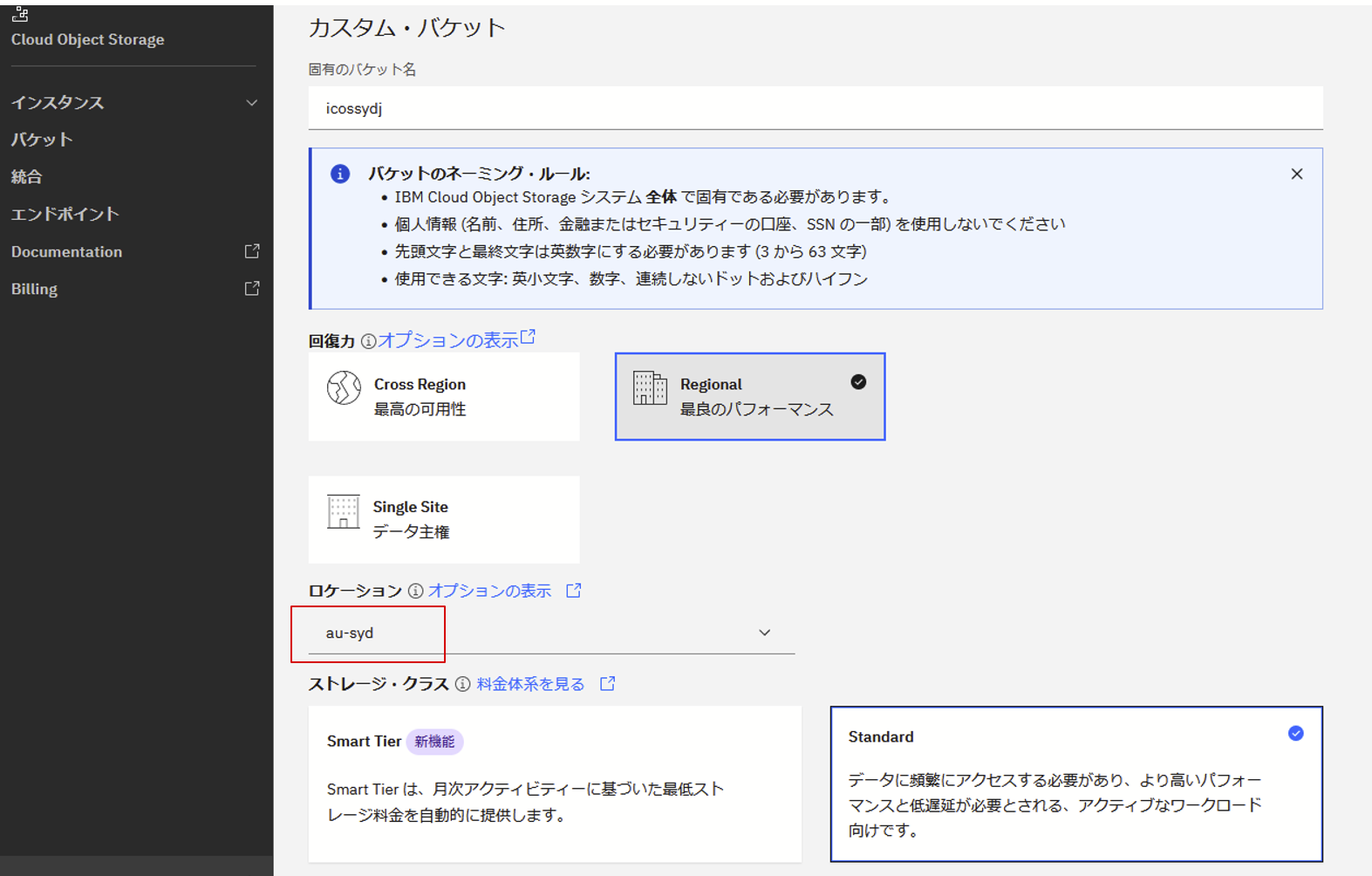
Task: Open the 統合 sidebar item
Action: pos(26,177)
